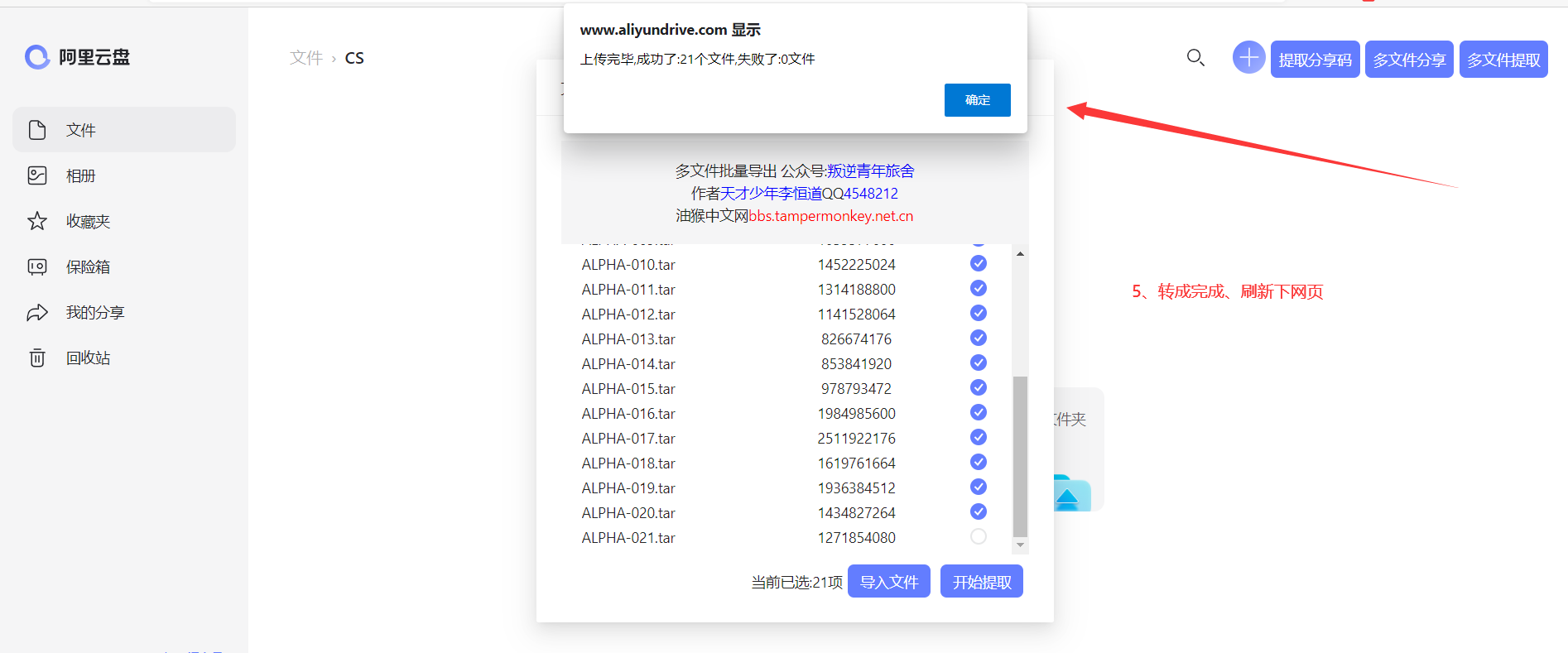Open the 收藏夹 star icon
The height and width of the screenshot is (653, 1568).
click(x=37, y=221)
